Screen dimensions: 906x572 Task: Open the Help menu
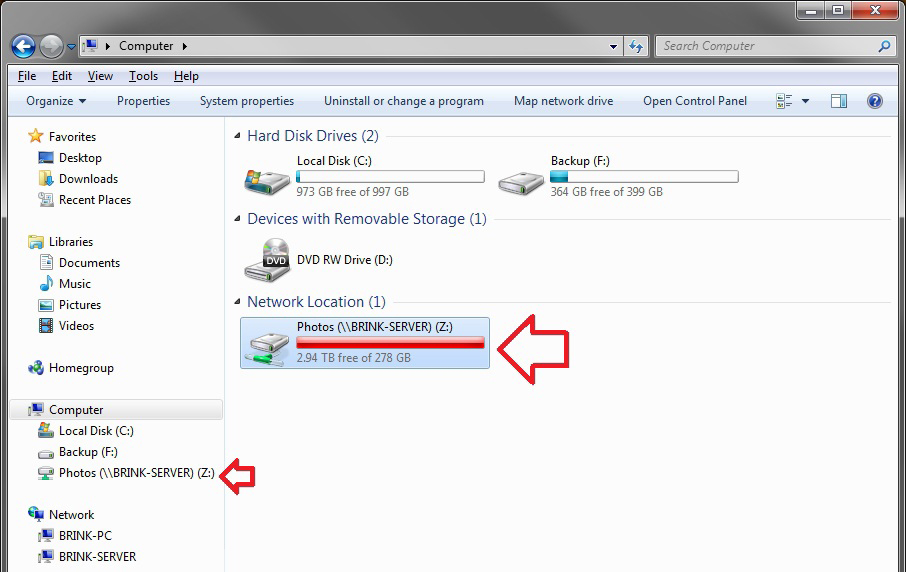[186, 76]
